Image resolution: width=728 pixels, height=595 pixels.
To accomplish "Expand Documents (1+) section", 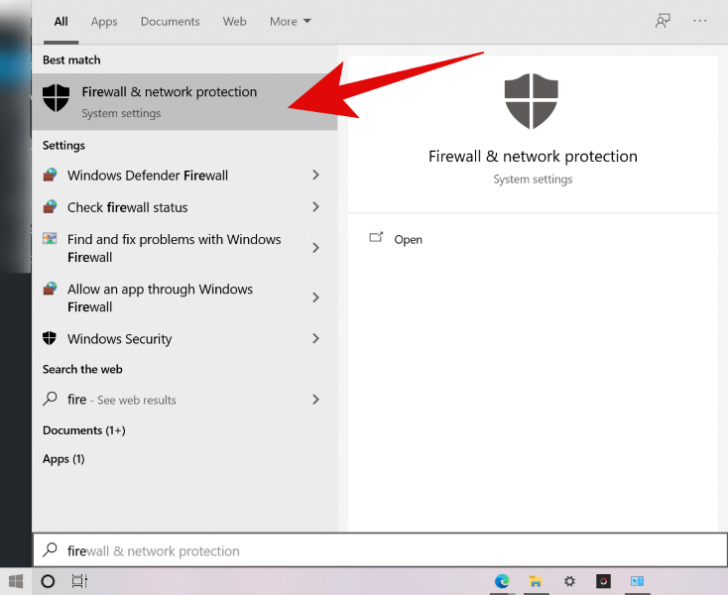I will tap(84, 430).
